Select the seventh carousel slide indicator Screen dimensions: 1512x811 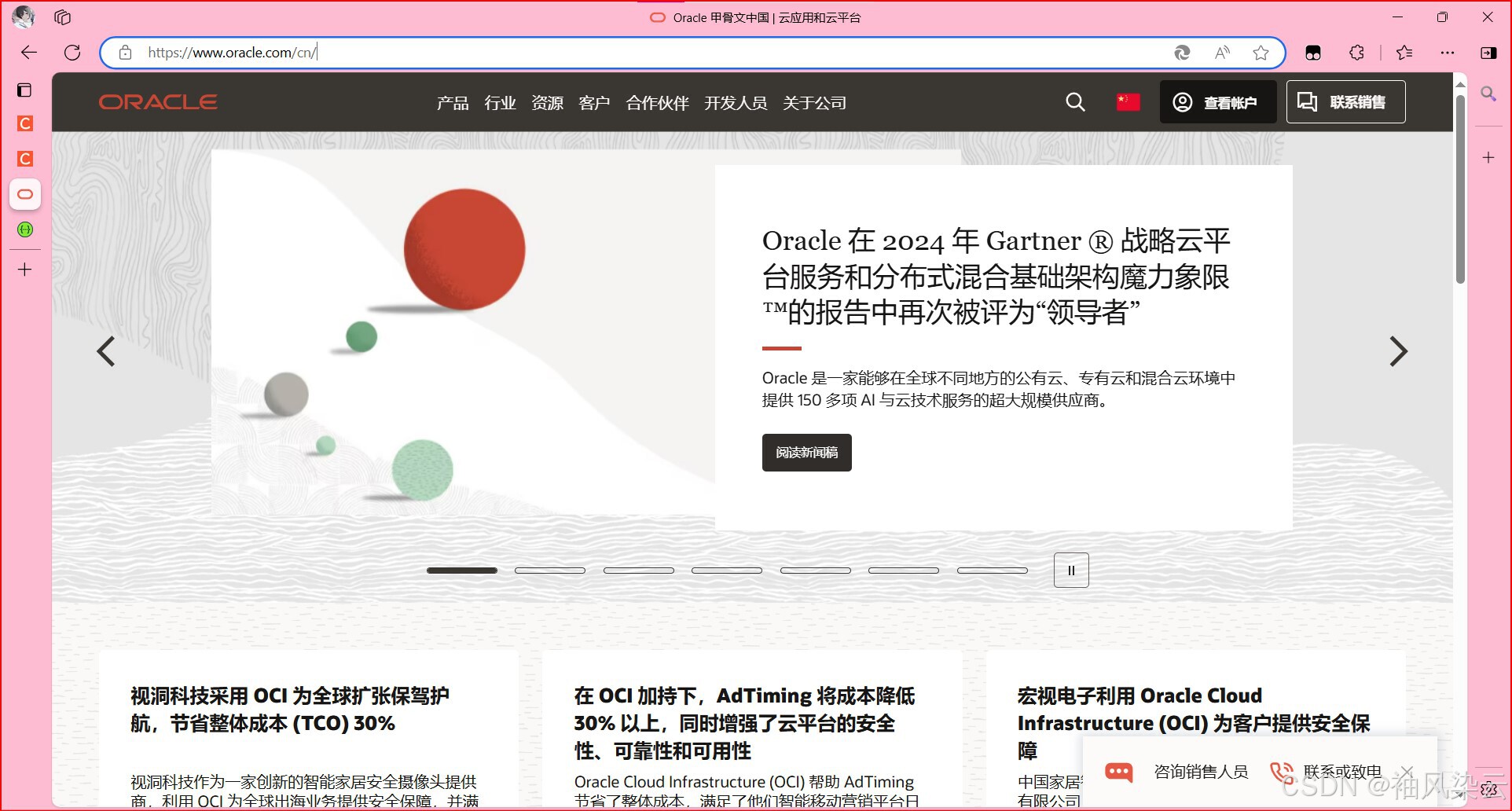point(993,571)
